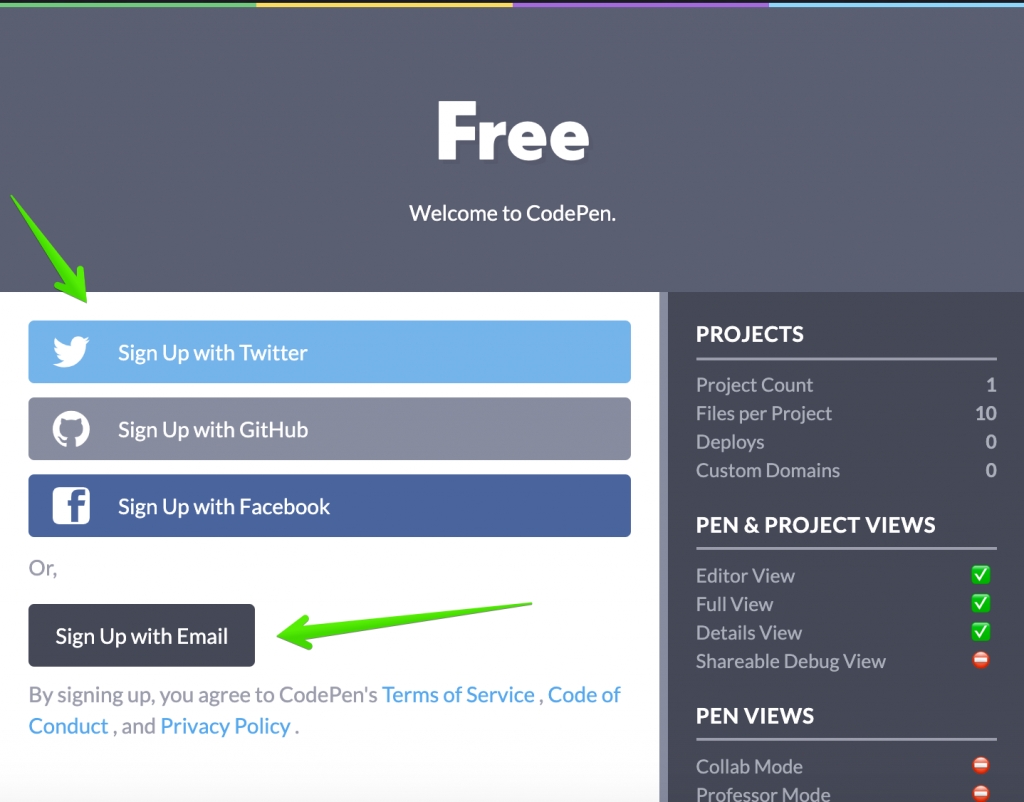Click the GitHub octocat icon
1024x802 pixels.
(71, 429)
